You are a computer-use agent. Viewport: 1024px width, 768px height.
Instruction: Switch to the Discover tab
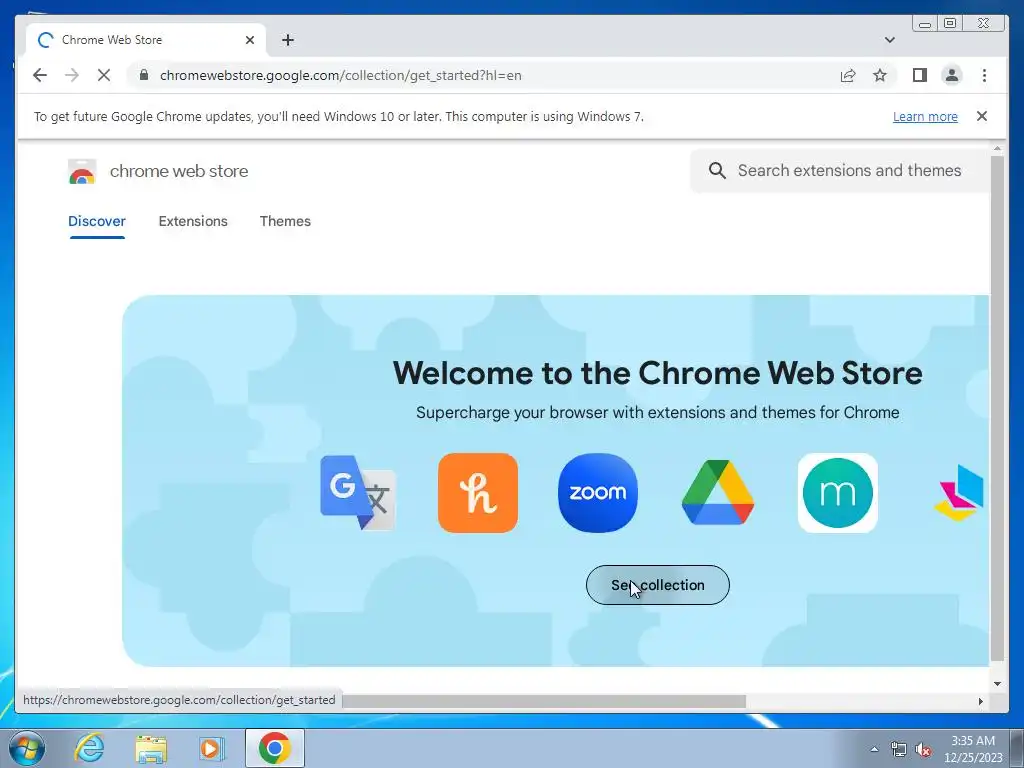point(97,221)
